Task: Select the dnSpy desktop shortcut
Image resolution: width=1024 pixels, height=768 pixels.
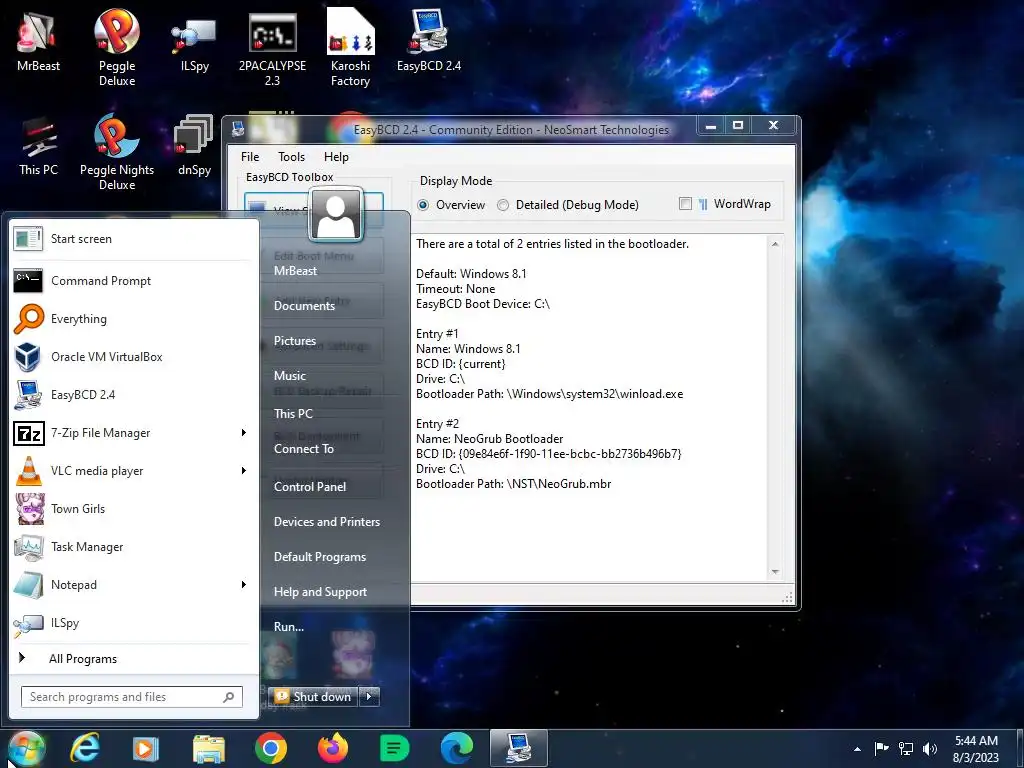Action: pyautogui.click(x=194, y=146)
